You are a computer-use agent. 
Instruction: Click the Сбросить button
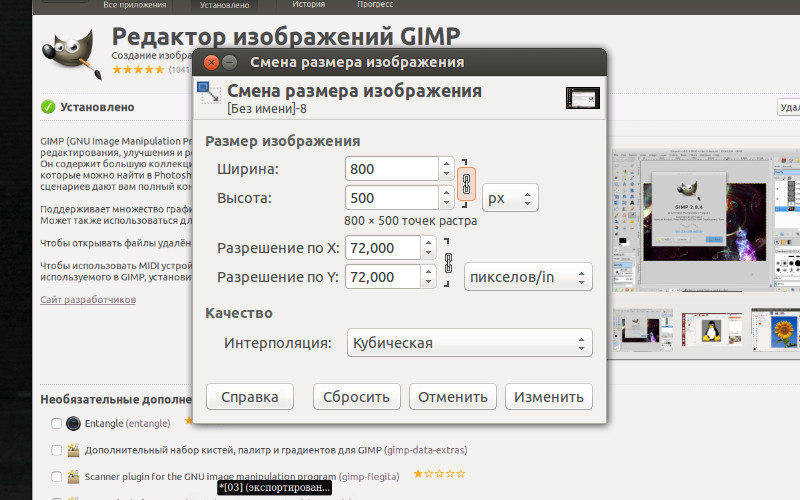point(357,397)
